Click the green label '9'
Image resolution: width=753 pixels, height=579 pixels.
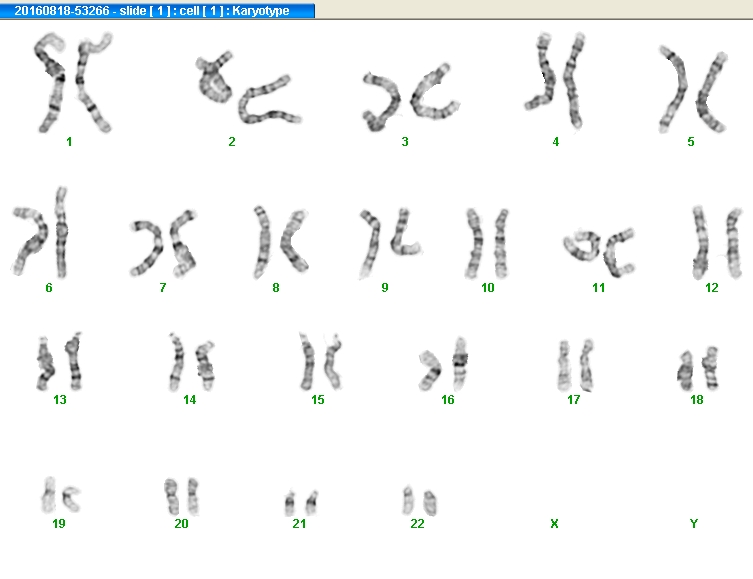385,288
